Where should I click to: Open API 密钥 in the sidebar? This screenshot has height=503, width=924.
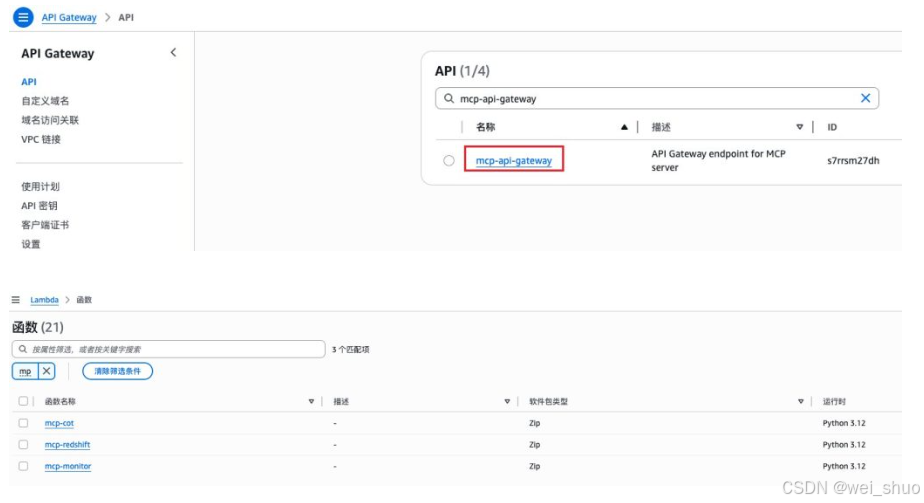coord(39,206)
